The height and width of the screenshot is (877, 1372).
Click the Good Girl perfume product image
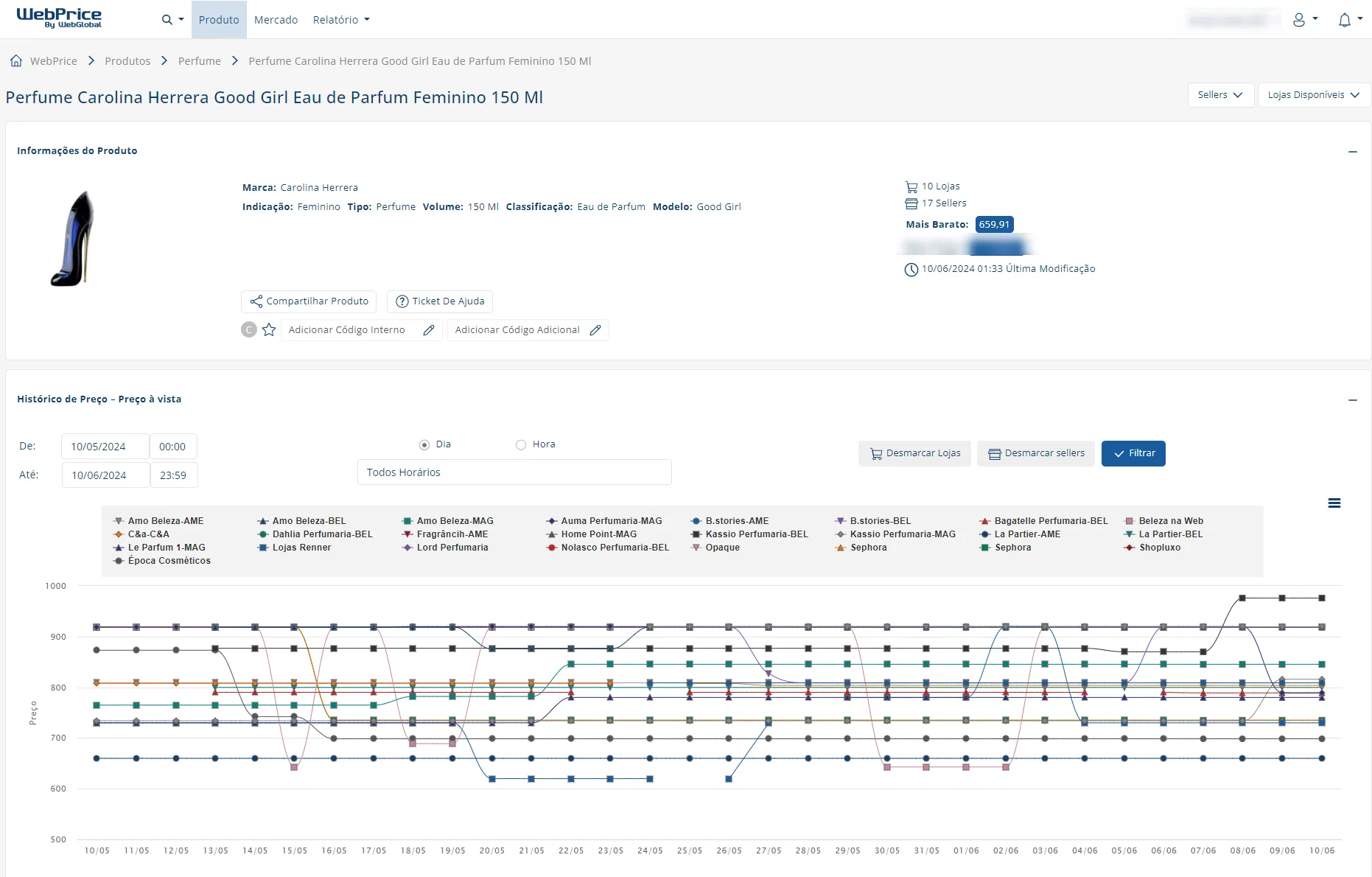pos(73,239)
